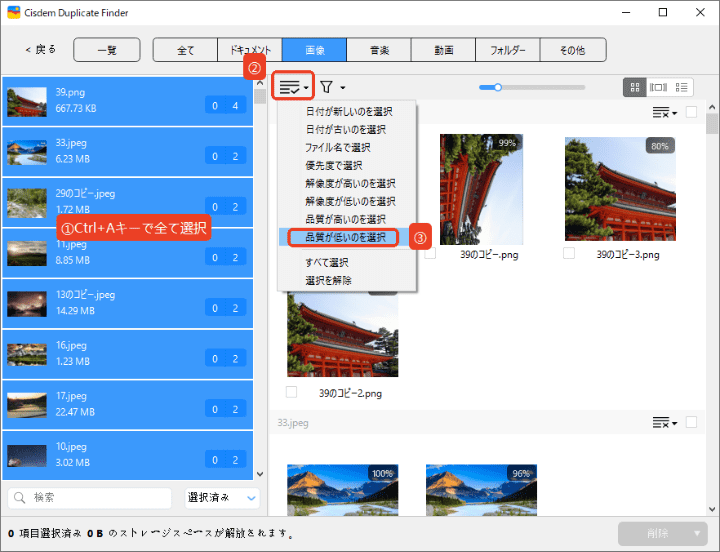Open deselect menu icon for the 39.png group

pos(664,113)
